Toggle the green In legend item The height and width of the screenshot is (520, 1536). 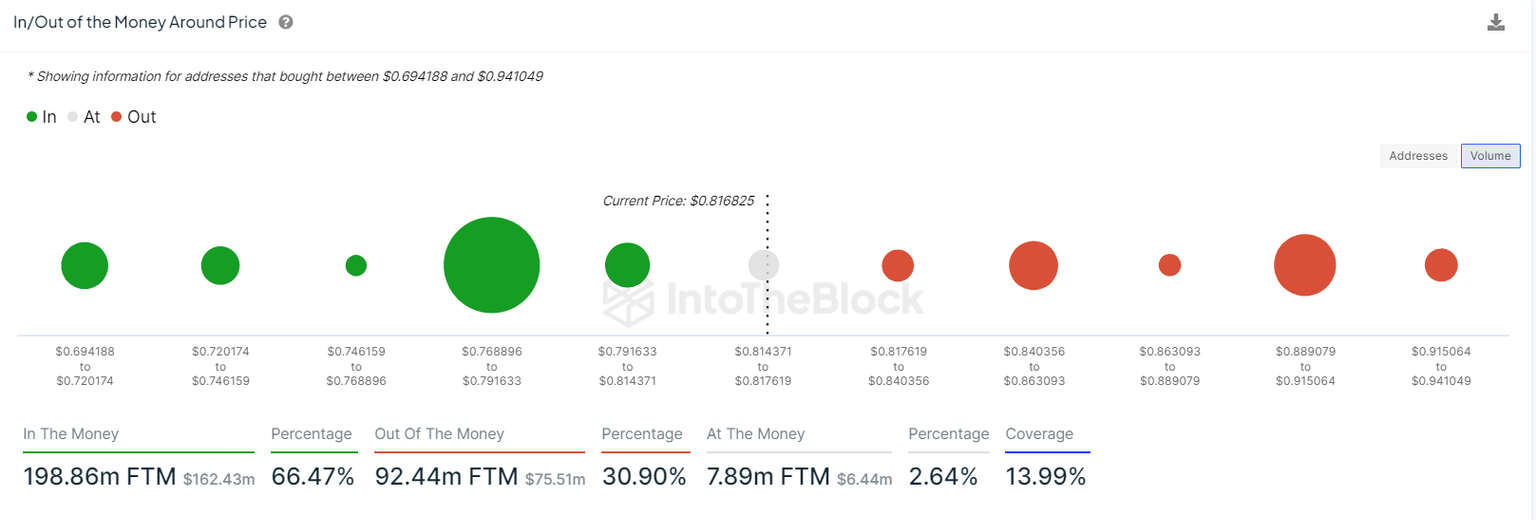click(41, 117)
